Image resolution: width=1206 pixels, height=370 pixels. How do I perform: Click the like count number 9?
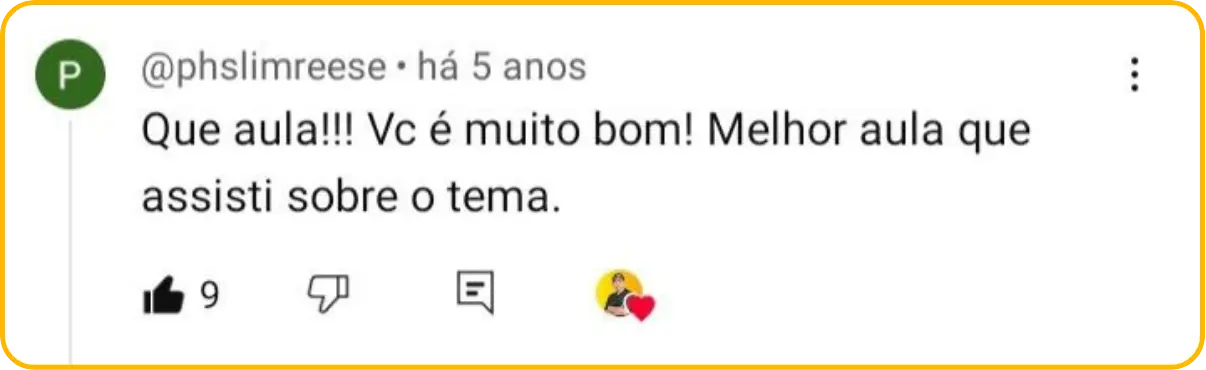(x=209, y=295)
